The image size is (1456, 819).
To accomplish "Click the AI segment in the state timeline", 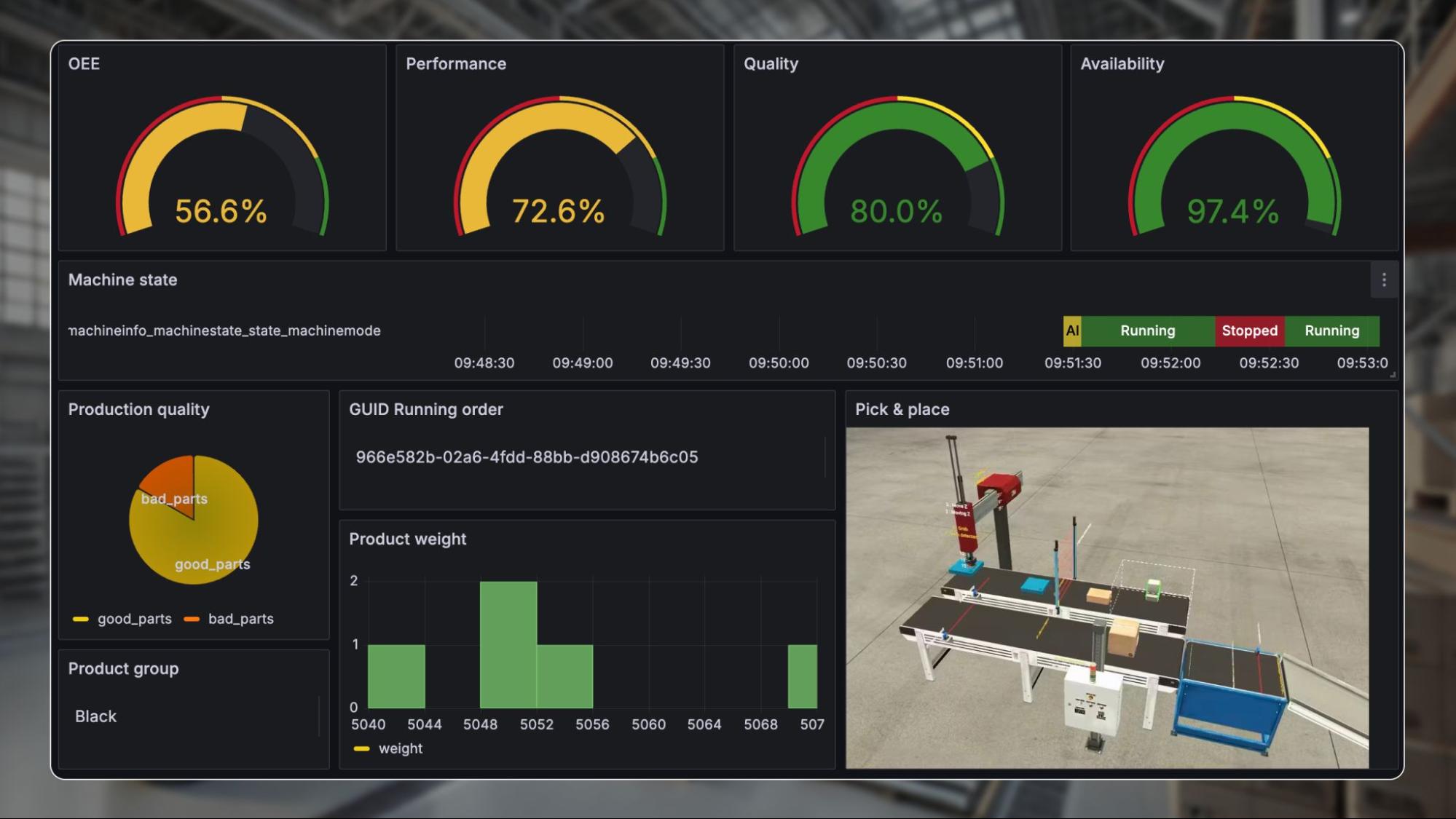I will pyautogui.click(x=1071, y=331).
